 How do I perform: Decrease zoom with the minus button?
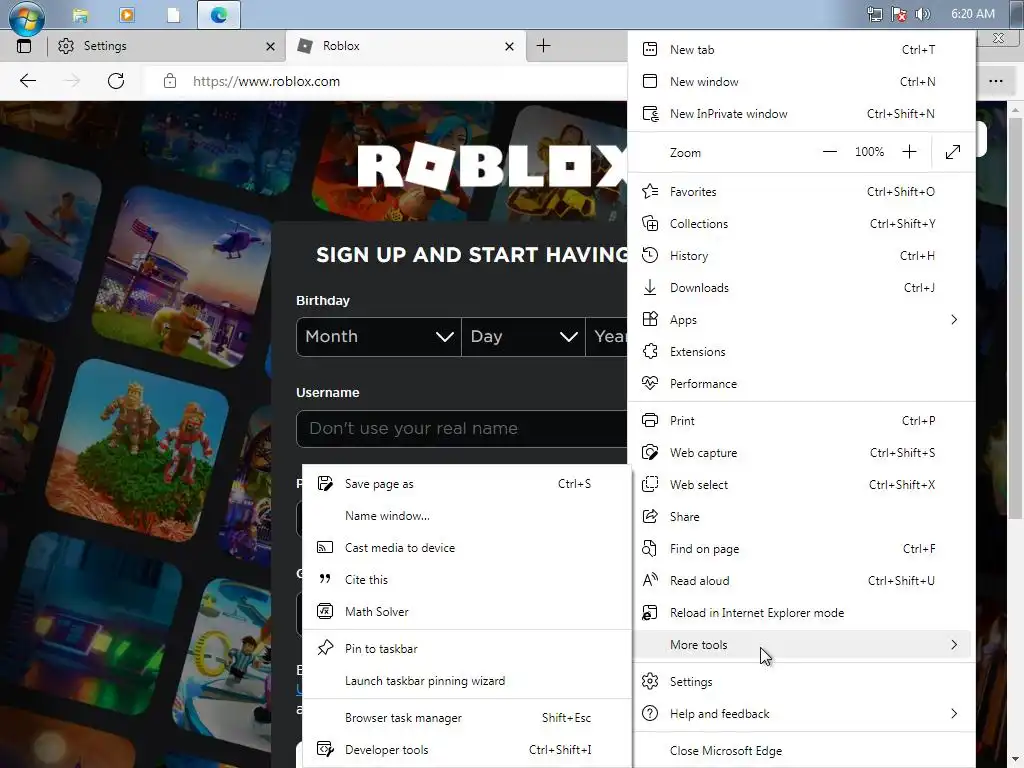coord(830,152)
